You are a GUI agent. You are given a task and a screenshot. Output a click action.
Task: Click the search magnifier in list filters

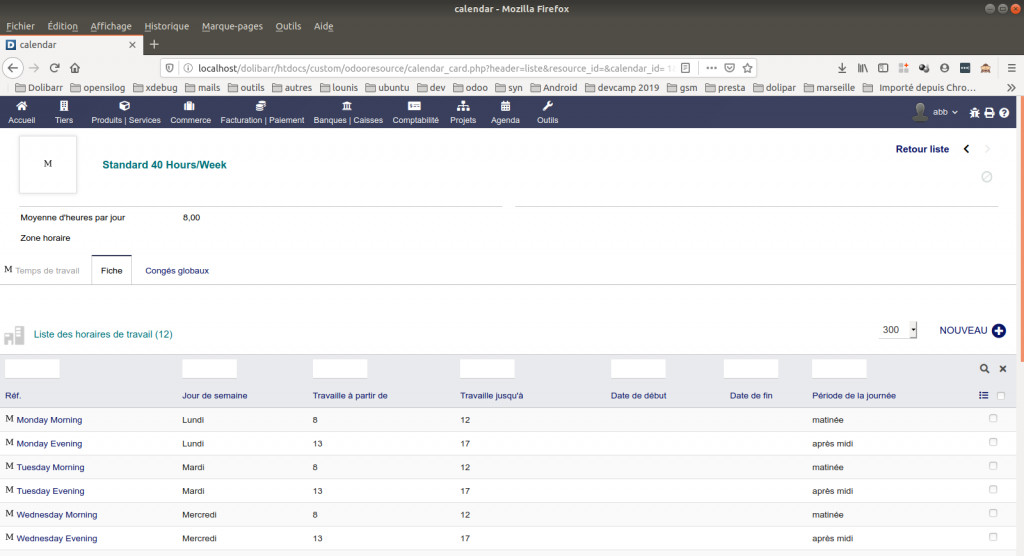coord(984,368)
